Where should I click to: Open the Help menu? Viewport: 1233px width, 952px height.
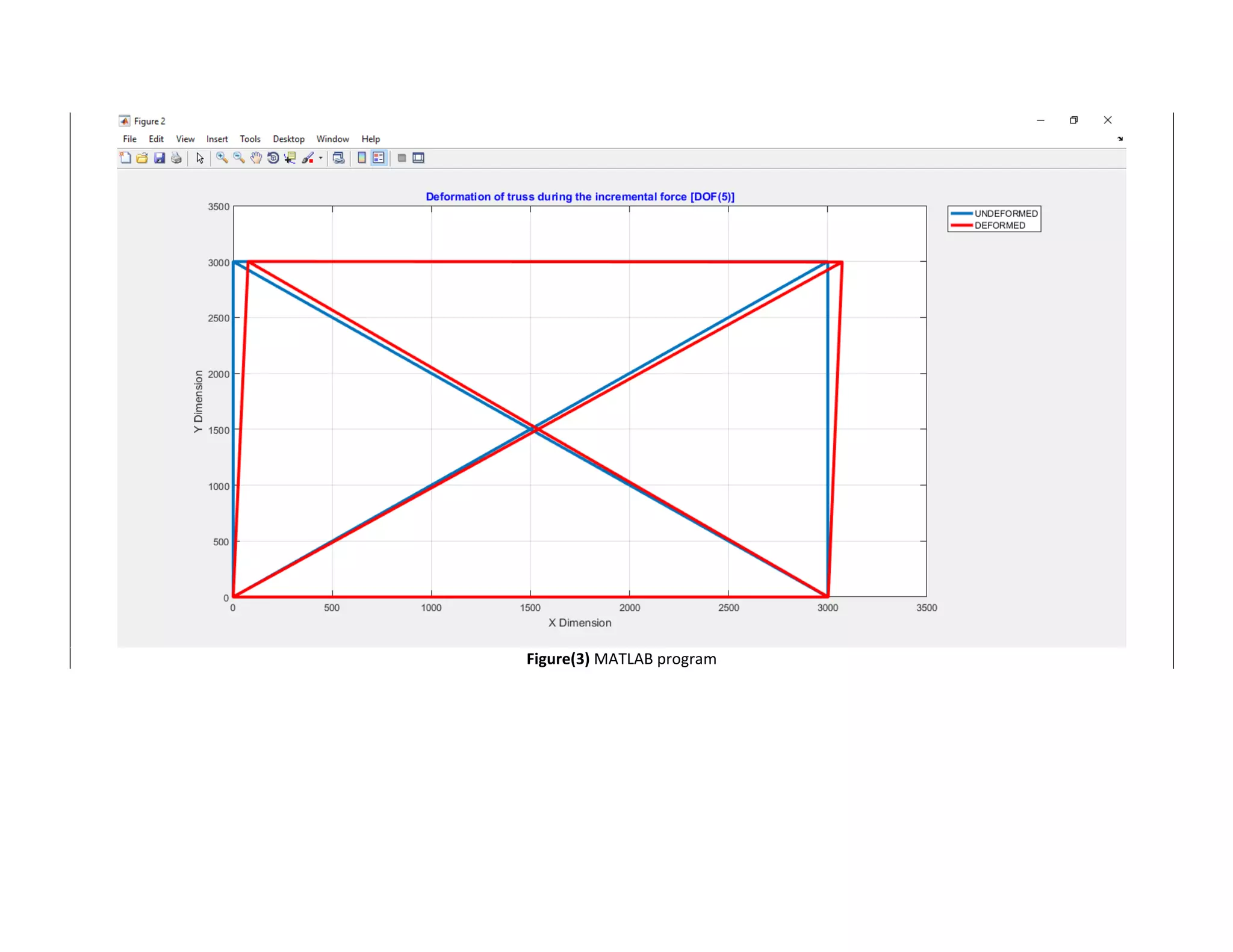tap(370, 139)
